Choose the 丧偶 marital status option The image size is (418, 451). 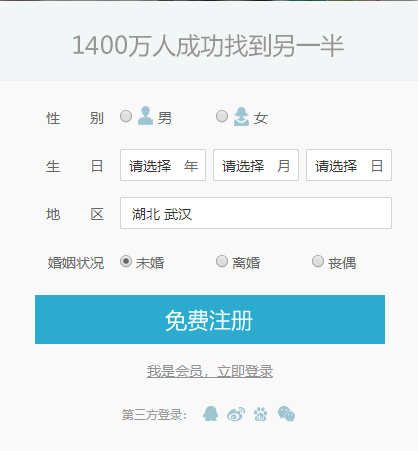[x=318, y=261]
